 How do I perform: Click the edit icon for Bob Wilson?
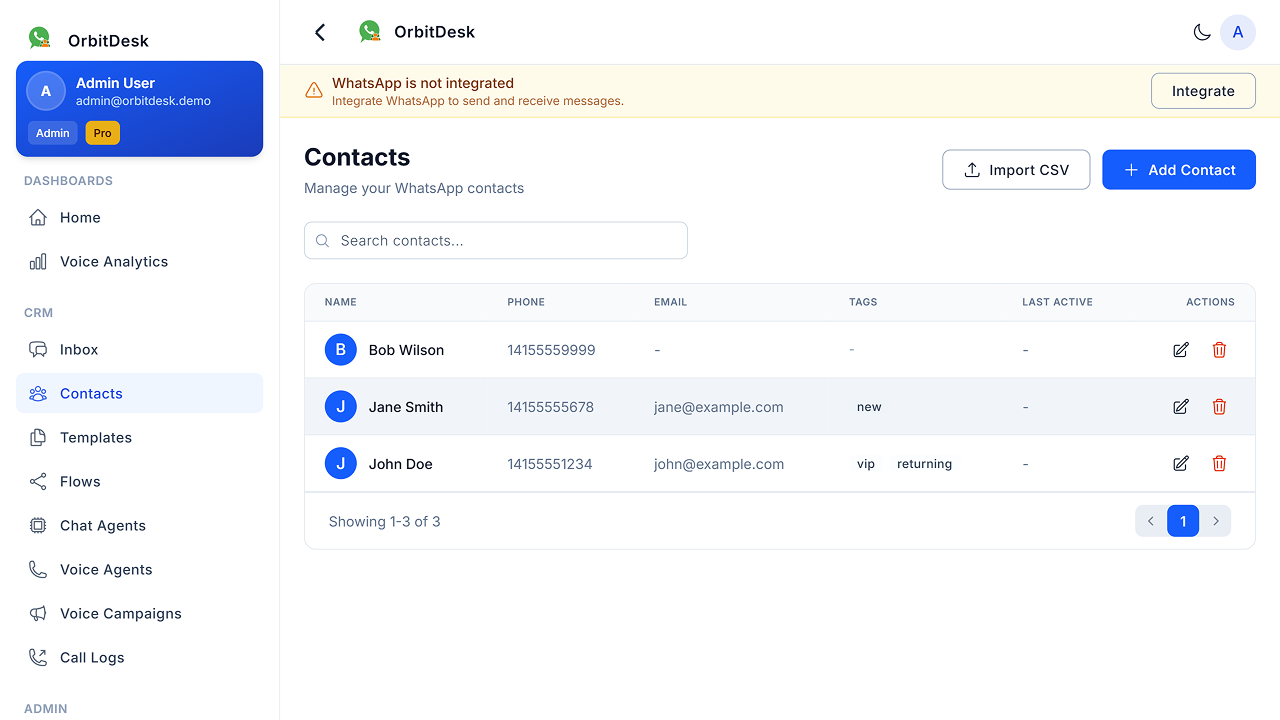(1181, 350)
